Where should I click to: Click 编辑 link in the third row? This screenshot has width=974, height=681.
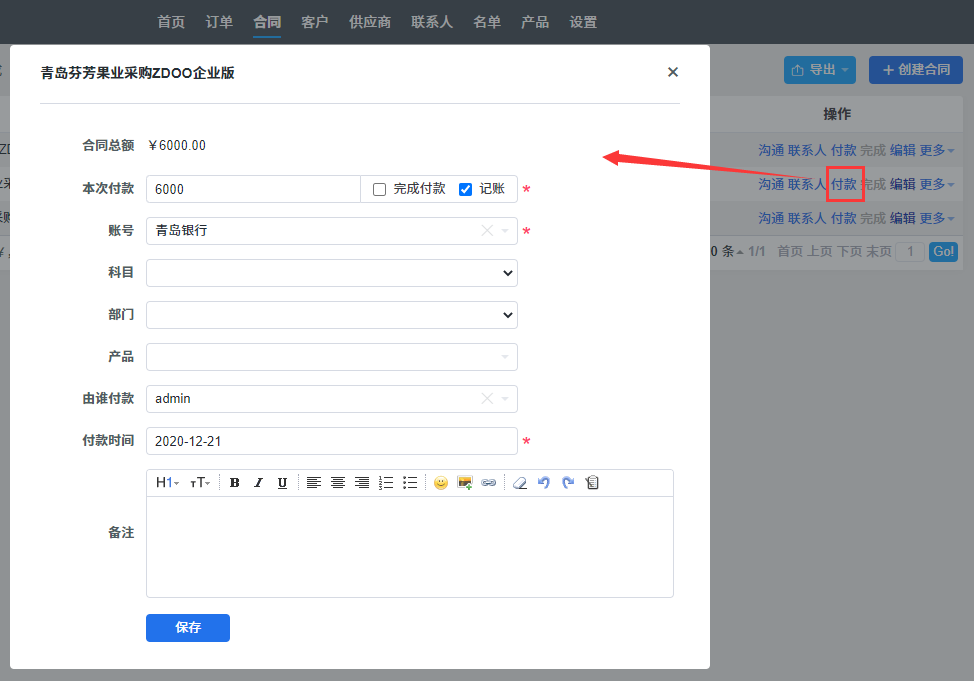[x=903, y=219]
